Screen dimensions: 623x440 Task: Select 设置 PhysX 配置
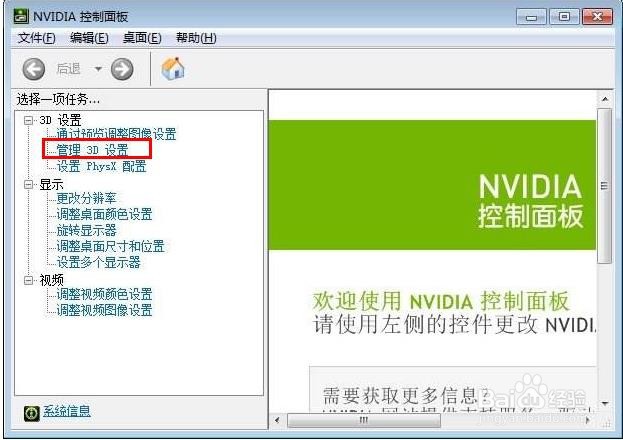tap(101, 166)
